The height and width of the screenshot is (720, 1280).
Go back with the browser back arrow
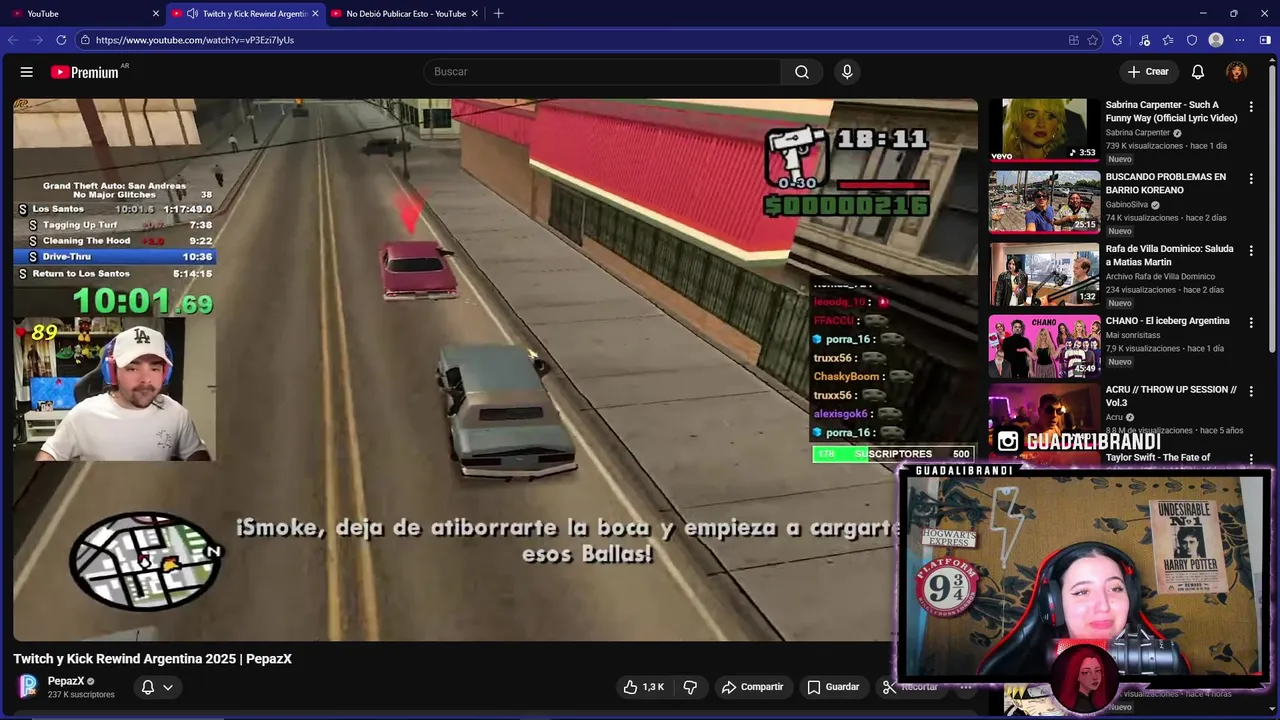13,40
